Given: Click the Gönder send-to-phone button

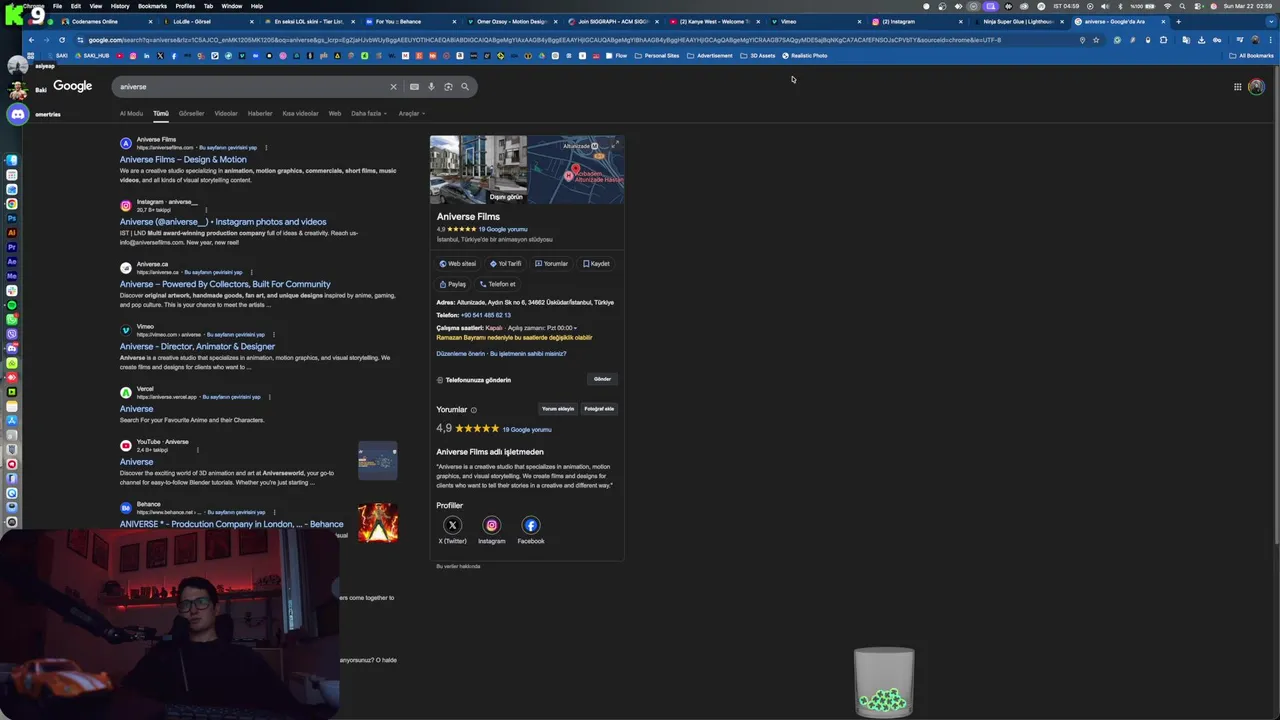Looking at the screenshot, I should coord(602,379).
